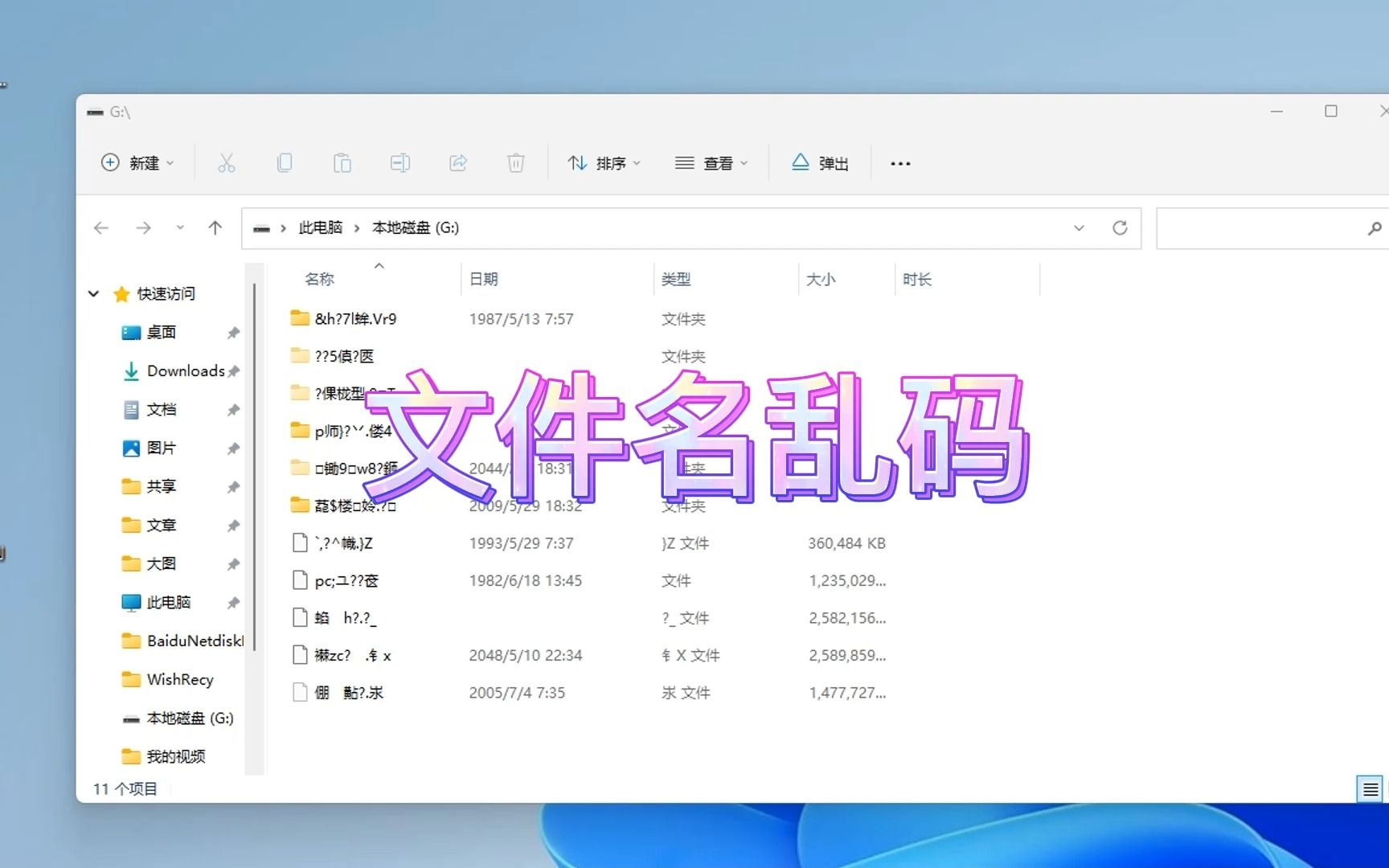Toggle the details view icon at bottom right
1389x868 pixels.
tap(1370, 788)
